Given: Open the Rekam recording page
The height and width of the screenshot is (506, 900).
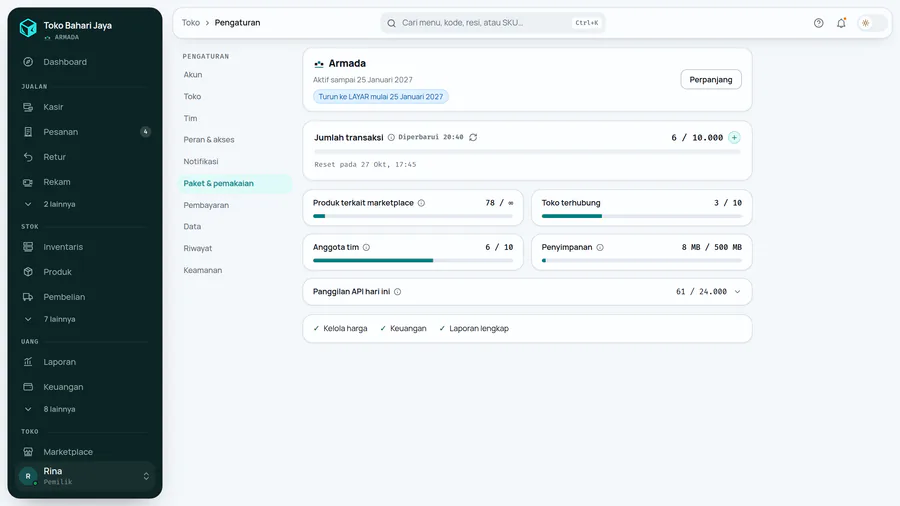Looking at the screenshot, I should coord(85,182).
